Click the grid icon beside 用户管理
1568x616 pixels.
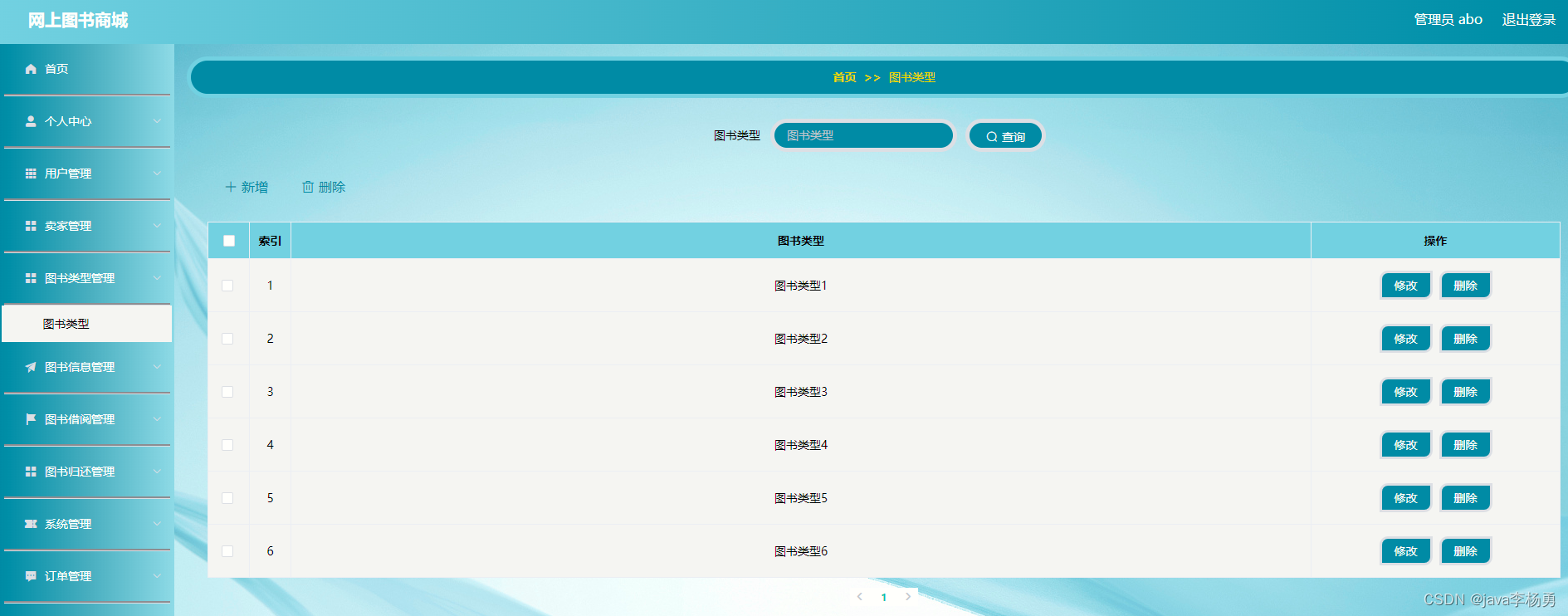pos(31,174)
